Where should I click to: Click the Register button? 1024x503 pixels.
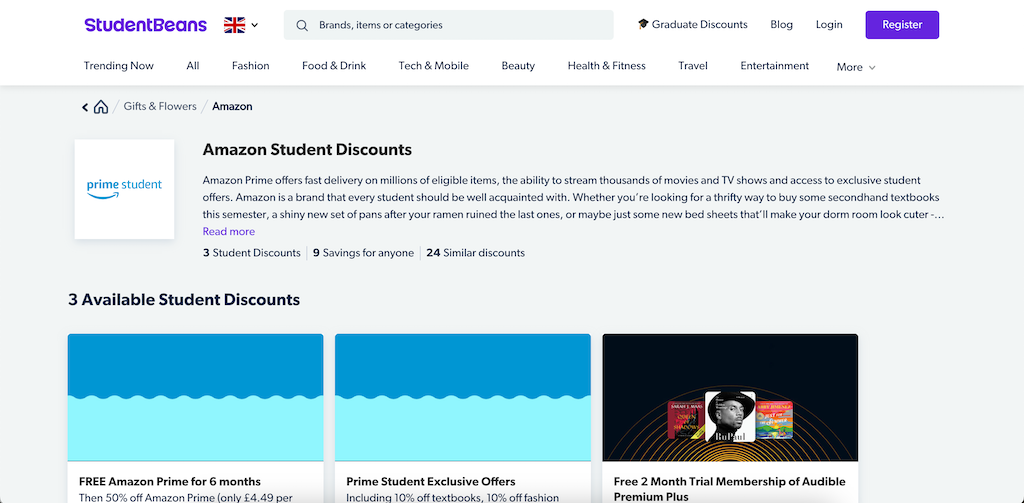pos(902,25)
